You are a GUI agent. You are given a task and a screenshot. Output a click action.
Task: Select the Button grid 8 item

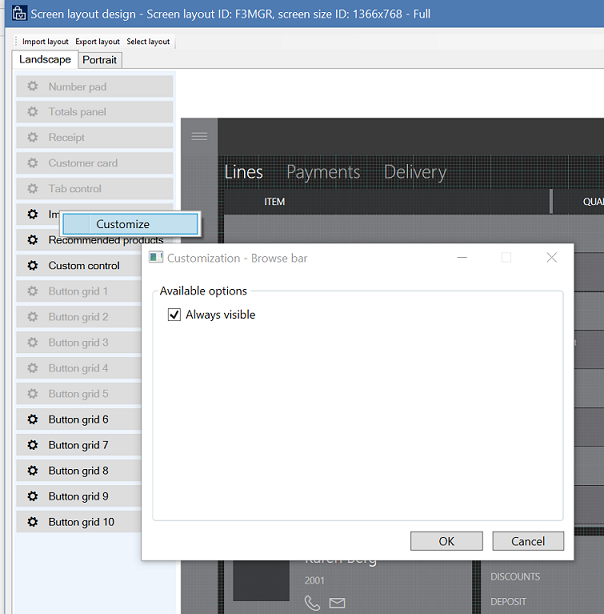coord(79,470)
